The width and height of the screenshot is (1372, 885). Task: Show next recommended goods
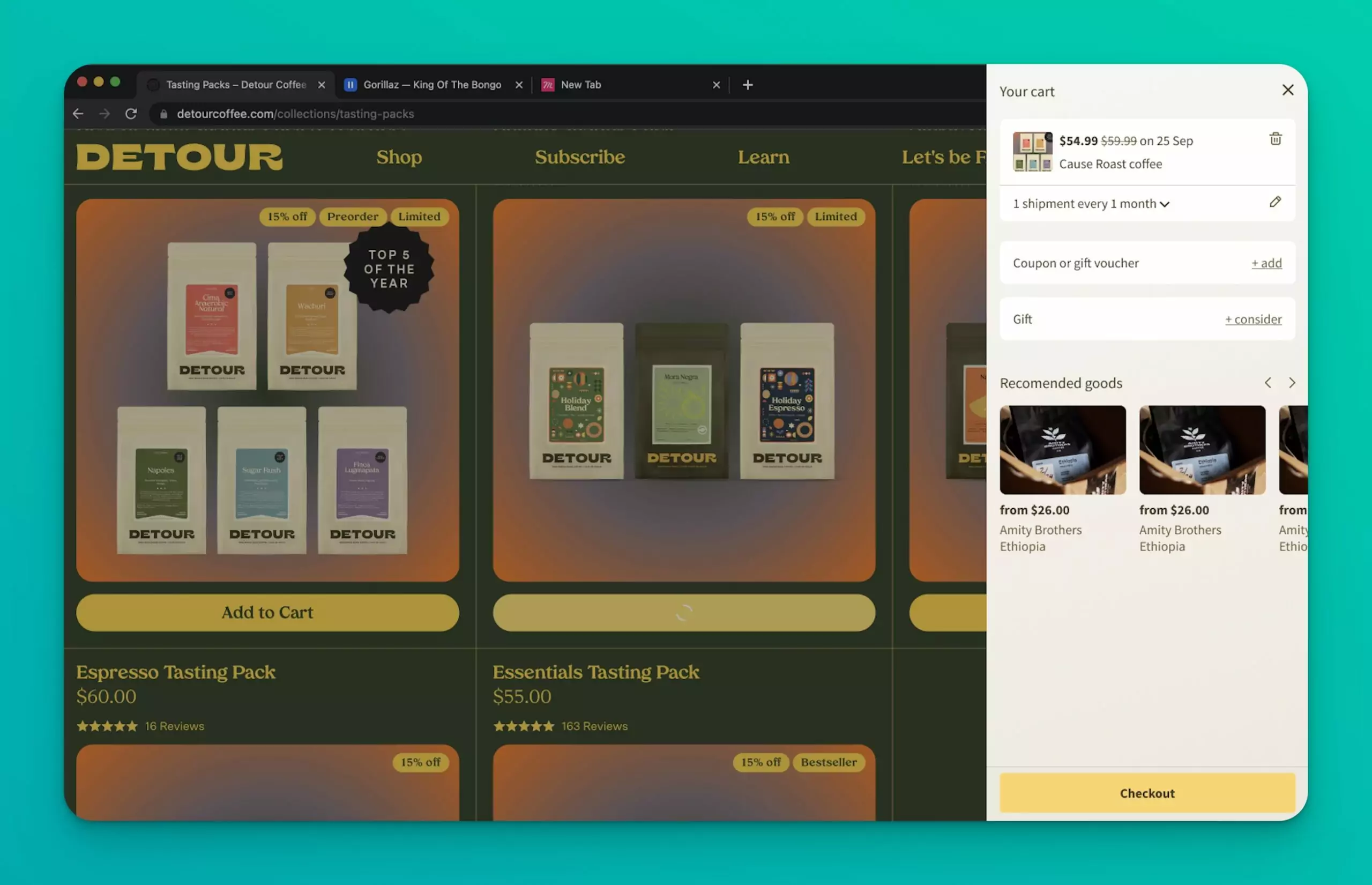point(1291,383)
